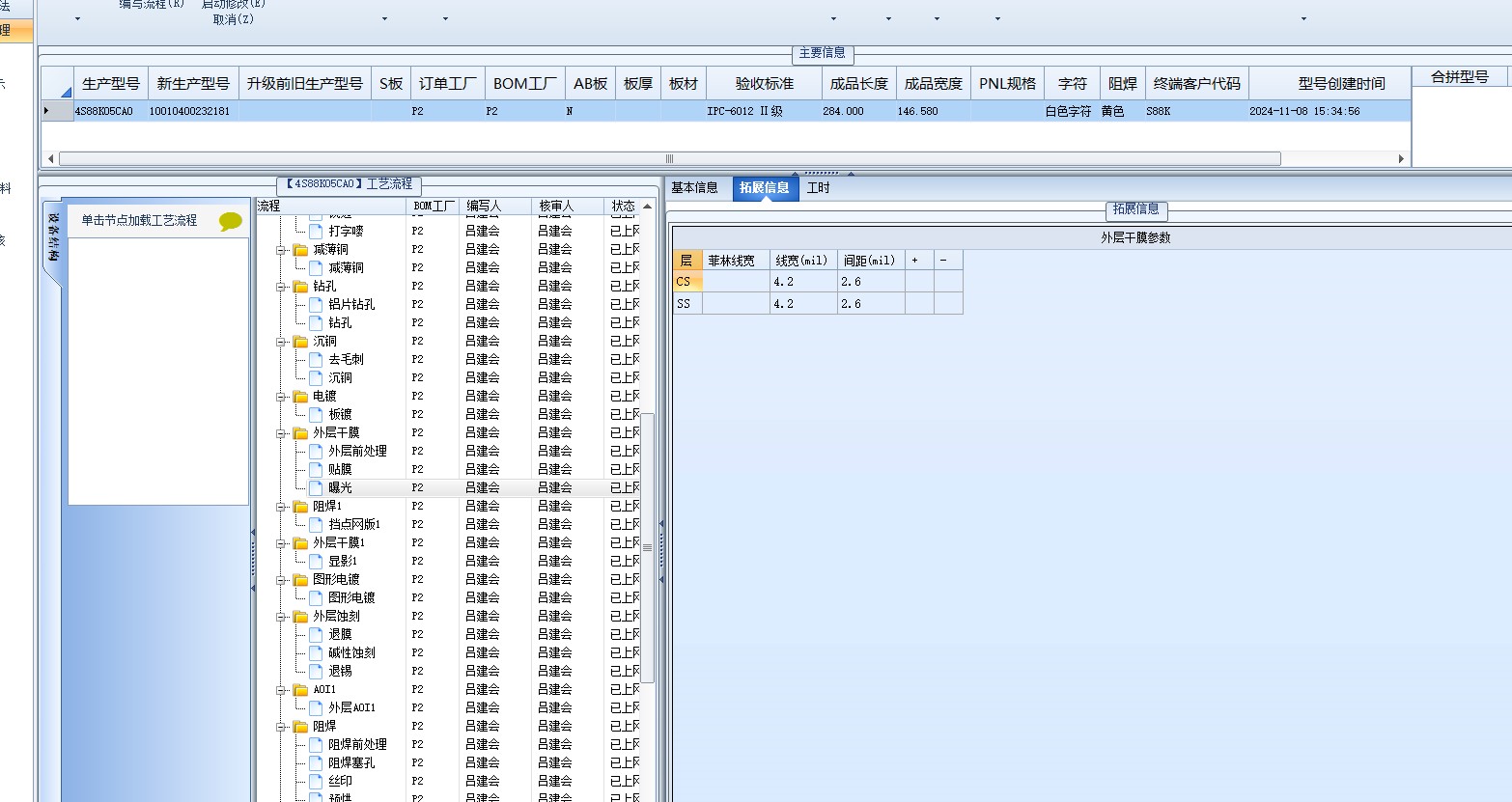Click the 验收标准 column header

[x=765, y=84]
